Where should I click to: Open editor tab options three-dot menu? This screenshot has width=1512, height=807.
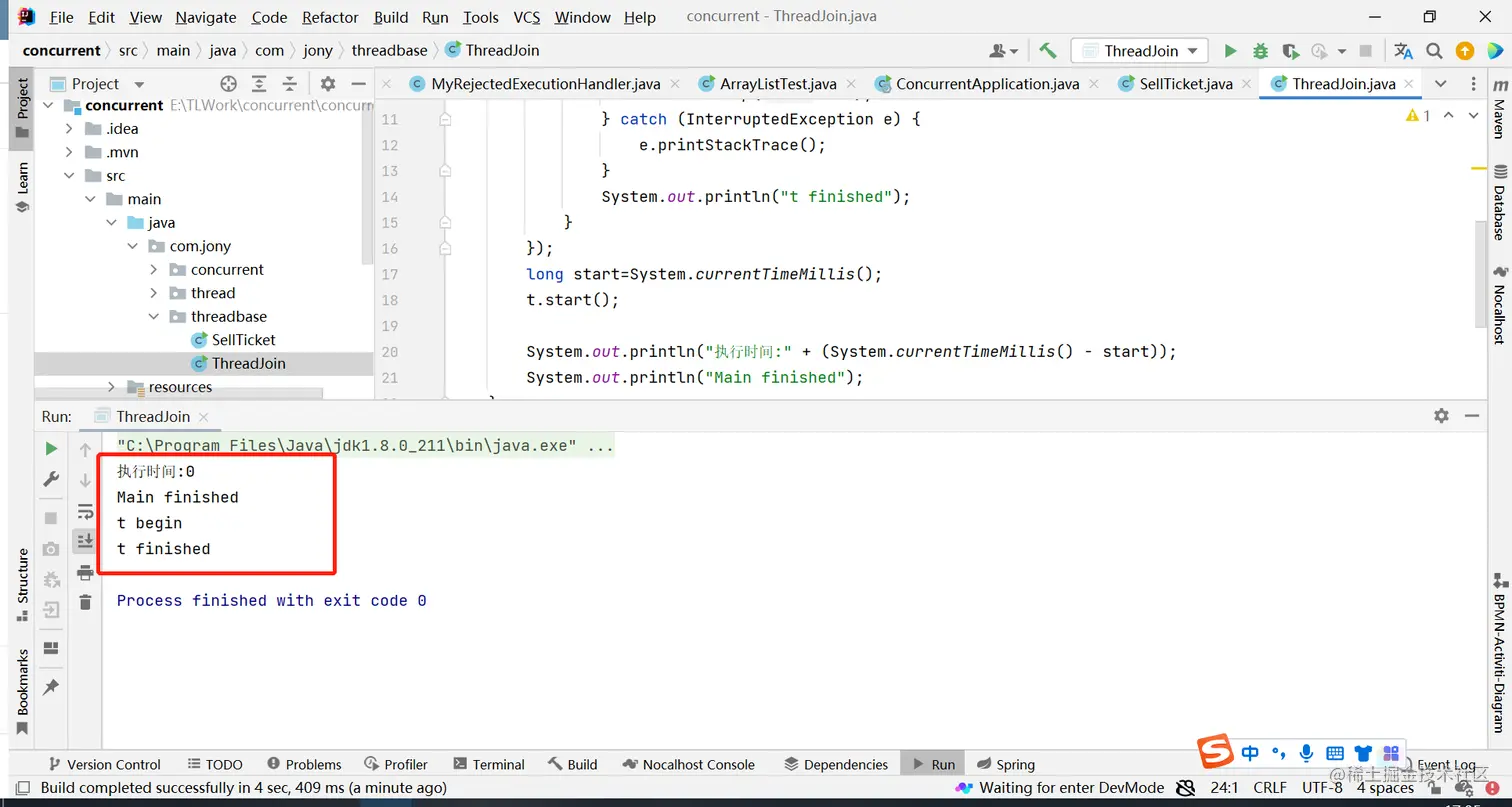pyautogui.click(x=1474, y=84)
